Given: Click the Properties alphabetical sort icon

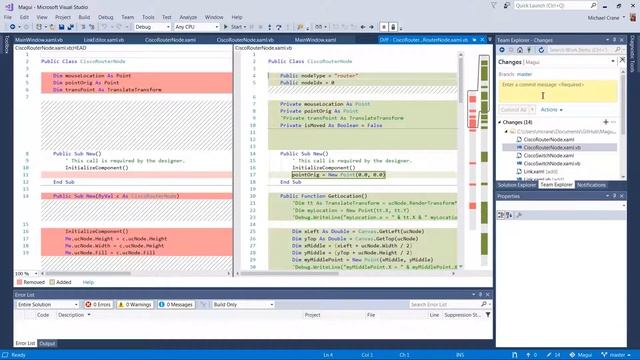Looking at the screenshot, I should click(509, 215).
